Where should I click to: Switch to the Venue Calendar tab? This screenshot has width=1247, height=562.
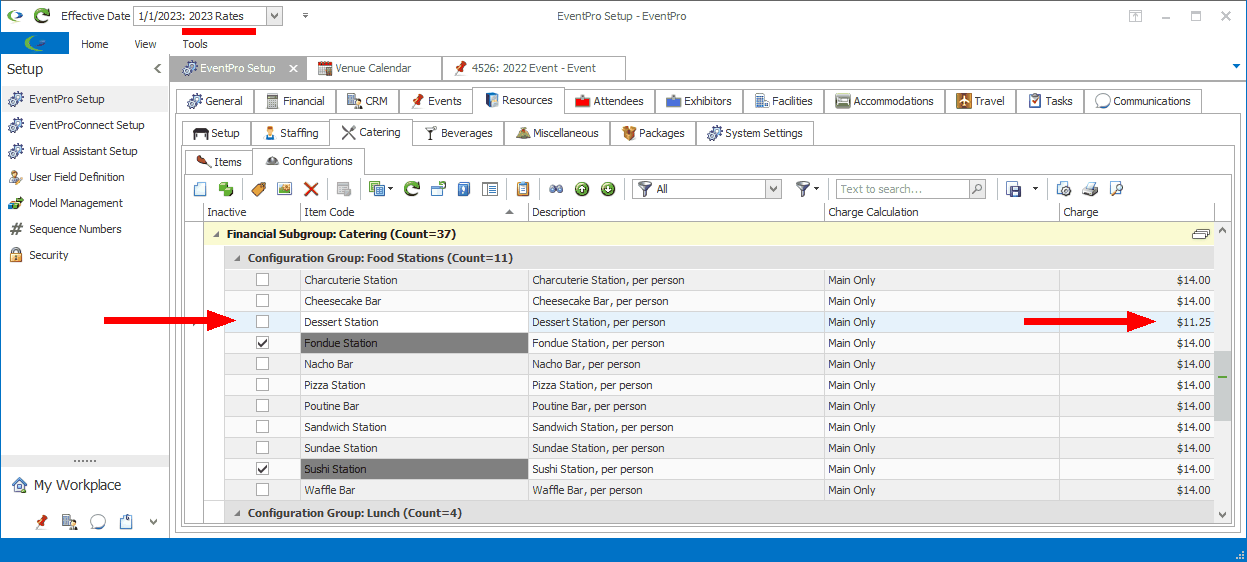point(374,68)
